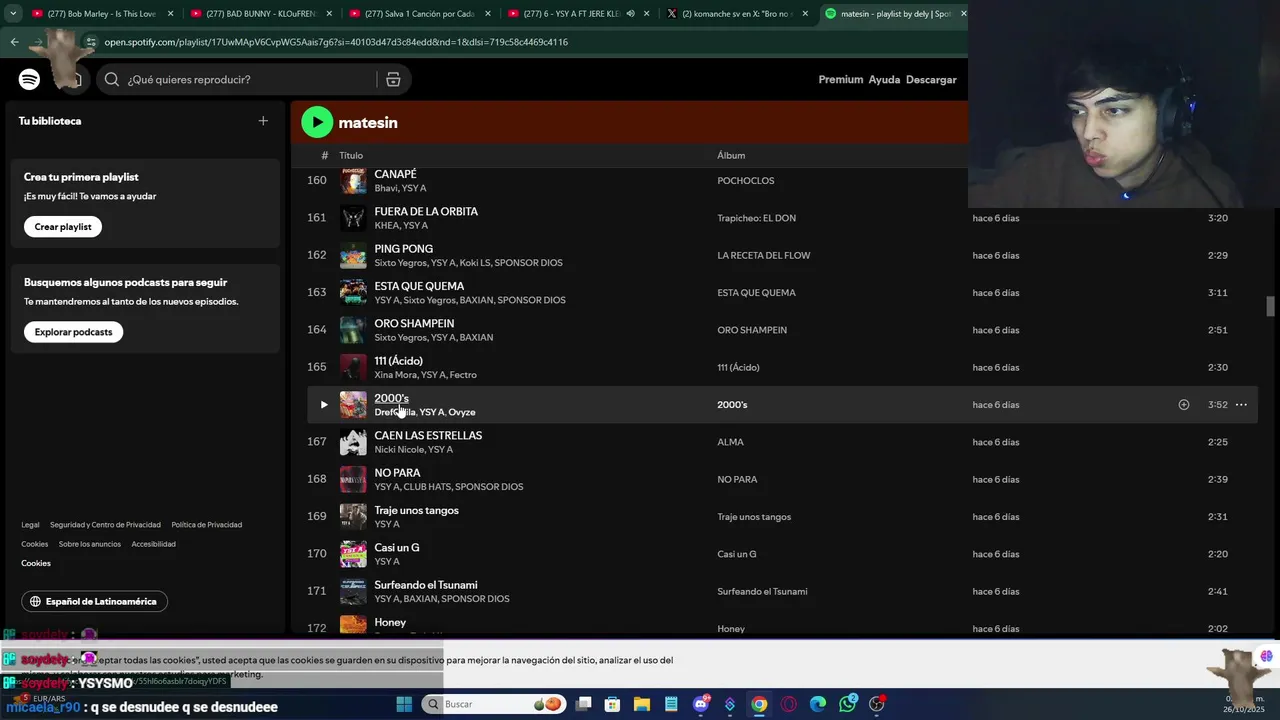The image size is (1280, 720).
Task: Mute the YSY A FT JERE KLEIN tab audio icon
Action: pos(630,14)
